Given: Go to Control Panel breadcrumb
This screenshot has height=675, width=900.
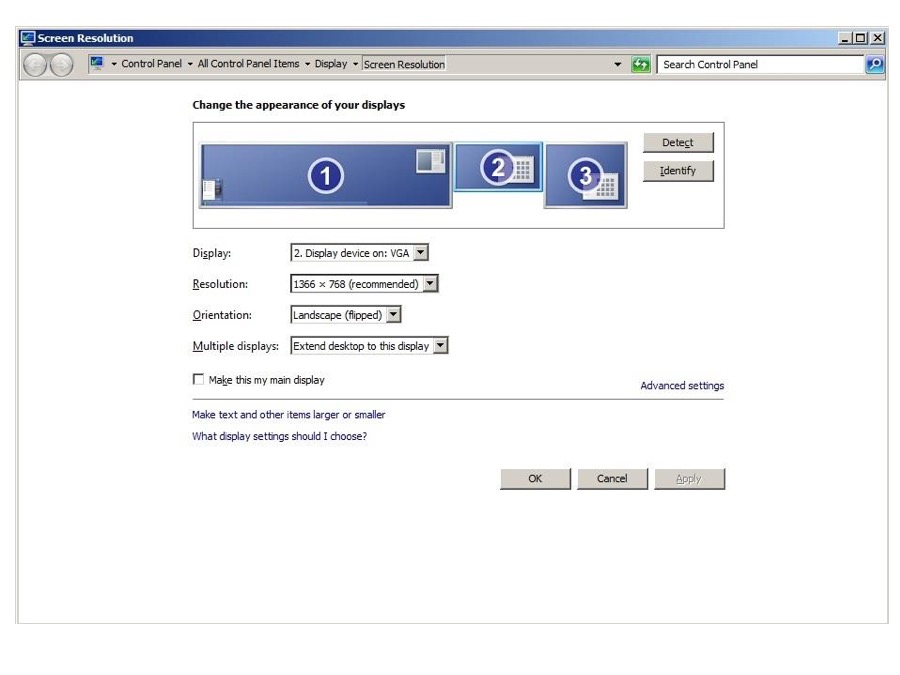Looking at the screenshot, I should point(151,64).
